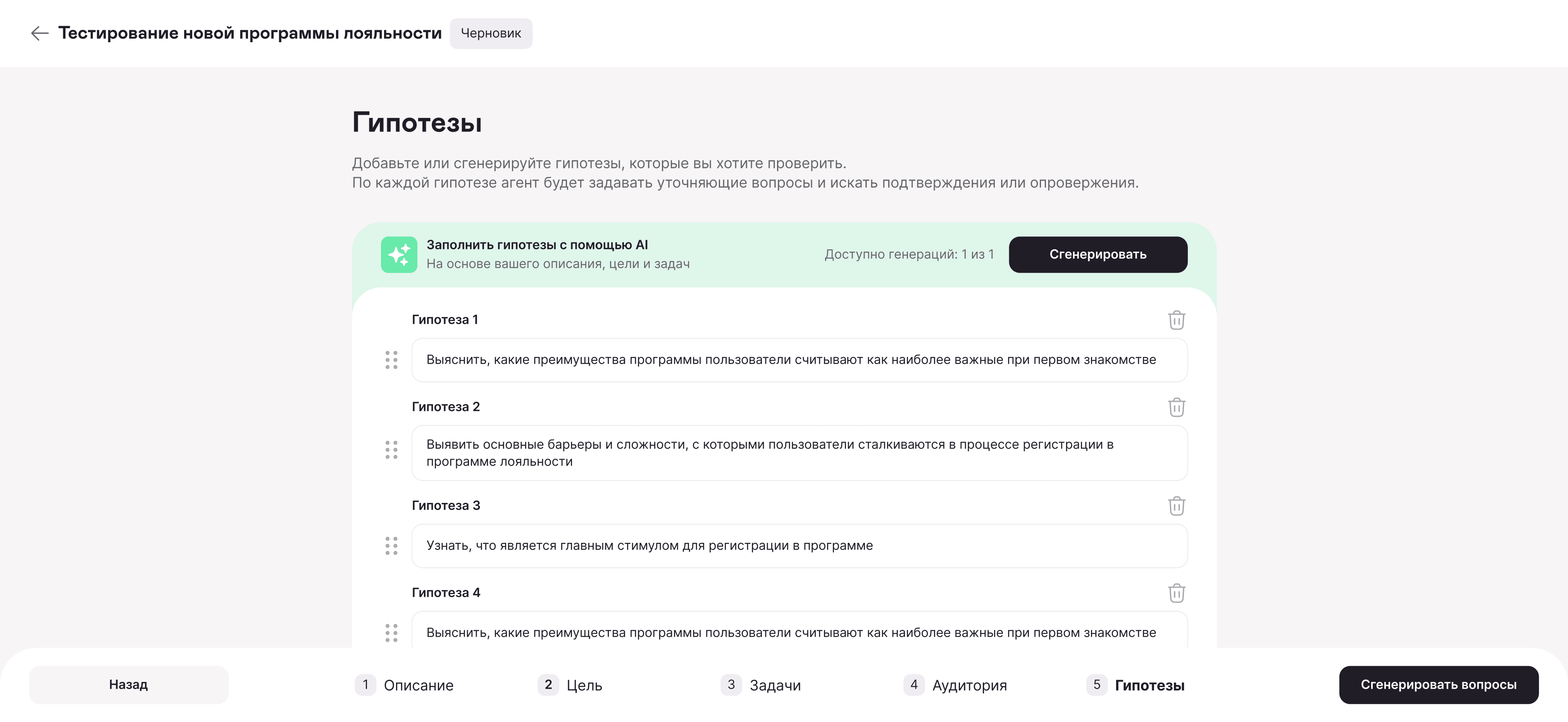The height and width of the screenshot is (722, 1568).
Task: Grab drag handle of Гипотеза 3
Action: (x=391, y=546)
